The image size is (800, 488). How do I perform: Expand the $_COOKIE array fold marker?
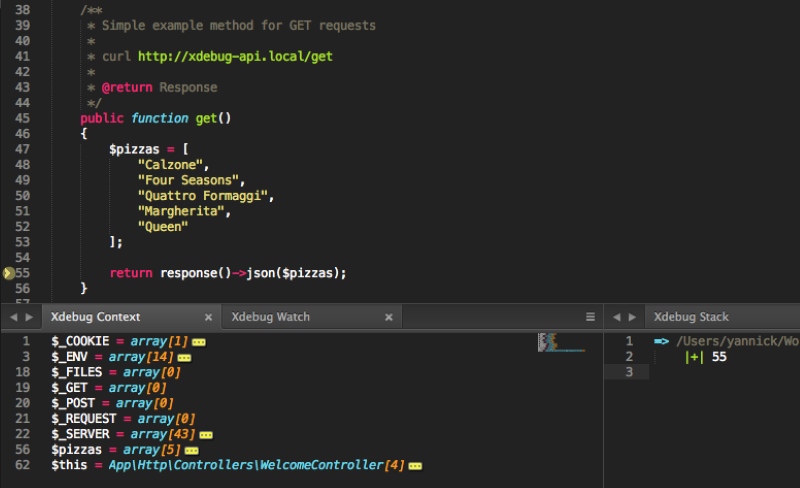click(199, 342)
